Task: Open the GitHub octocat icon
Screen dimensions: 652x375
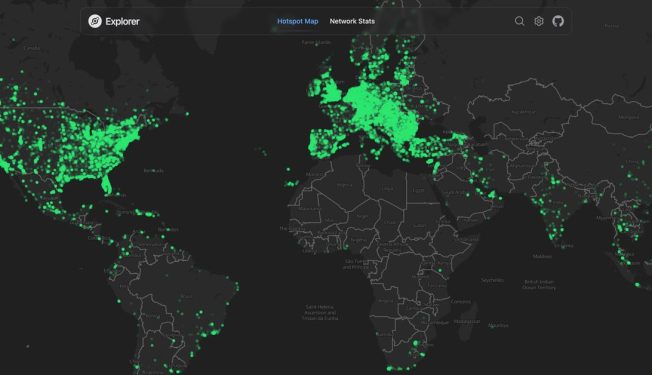Action: point(558,21)
